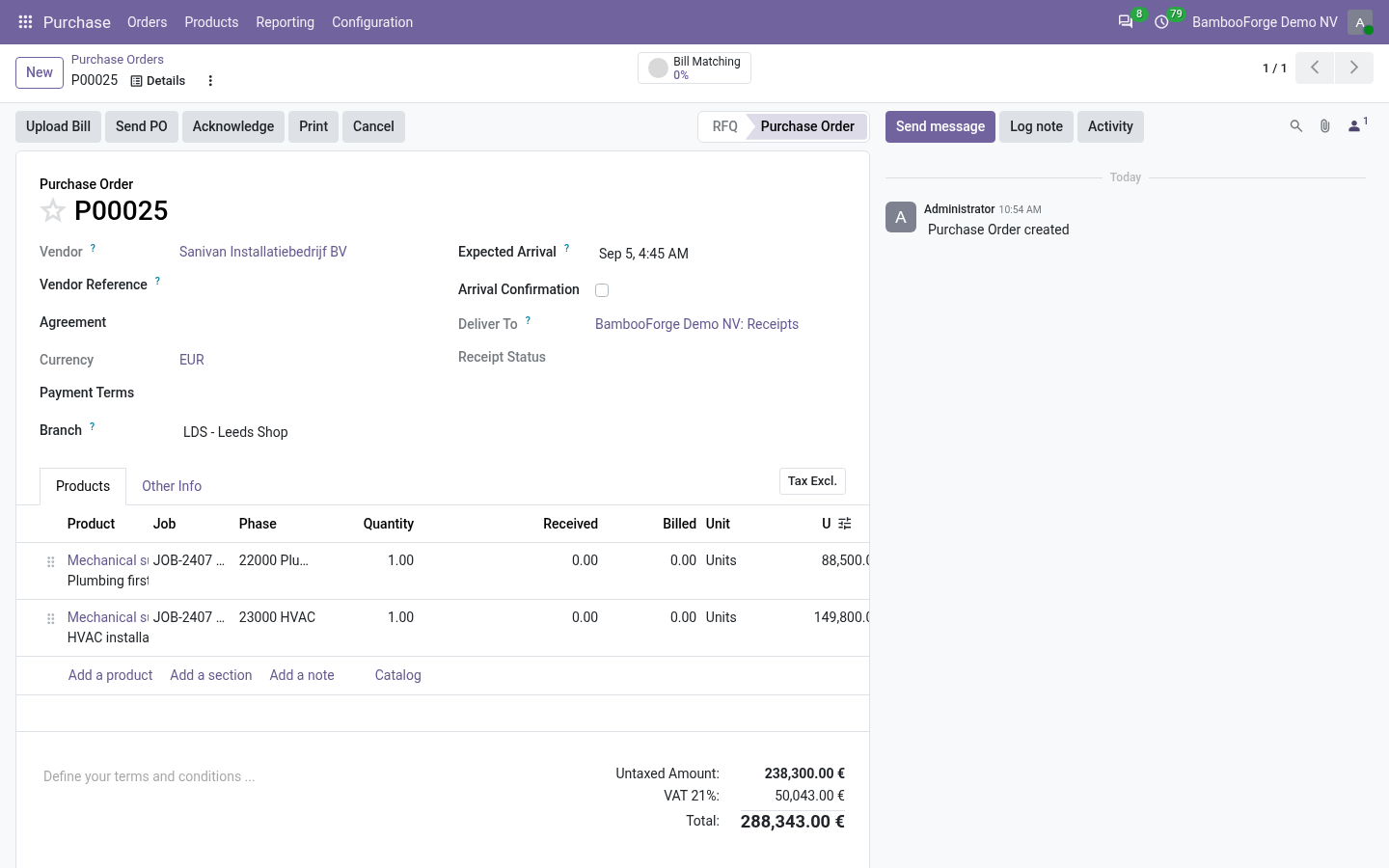Click the Send message button

tap(940, 126)
